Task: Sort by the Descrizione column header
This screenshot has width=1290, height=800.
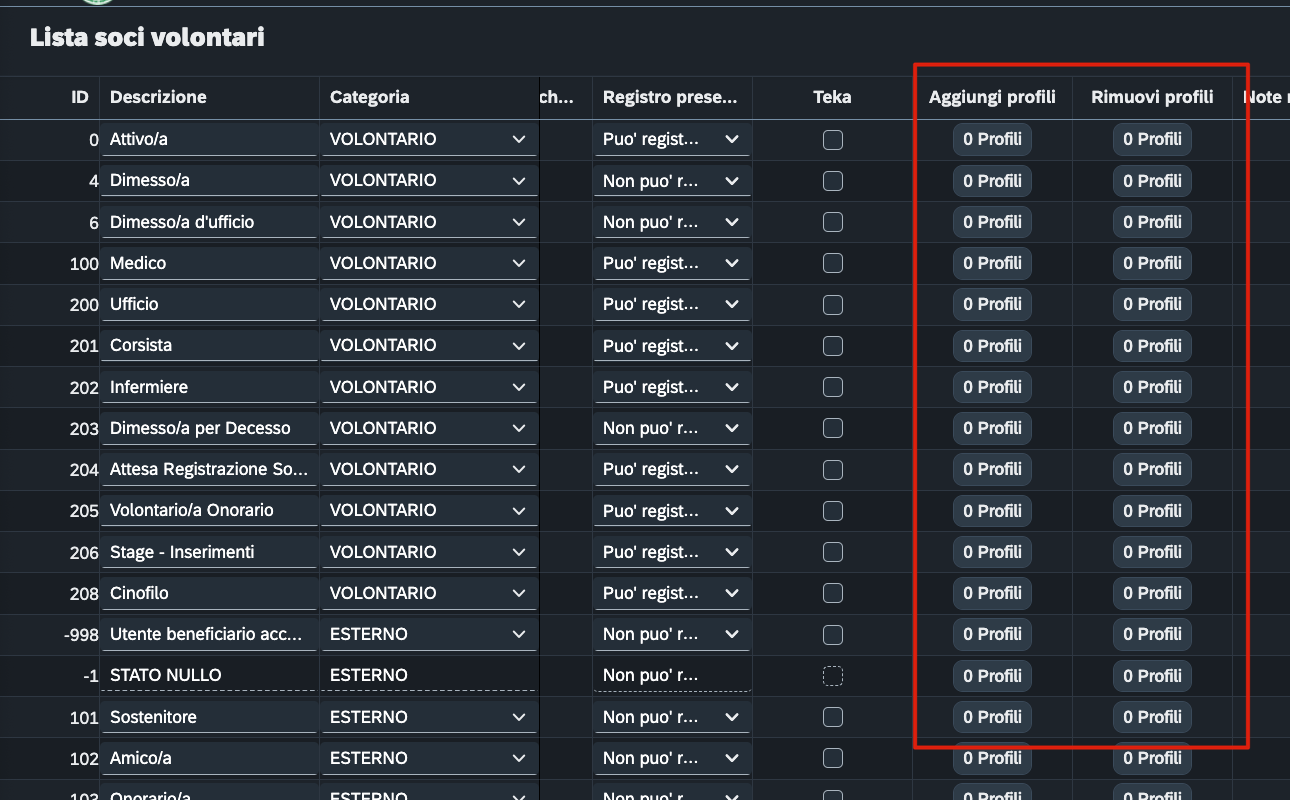Action: click(158, 97)
